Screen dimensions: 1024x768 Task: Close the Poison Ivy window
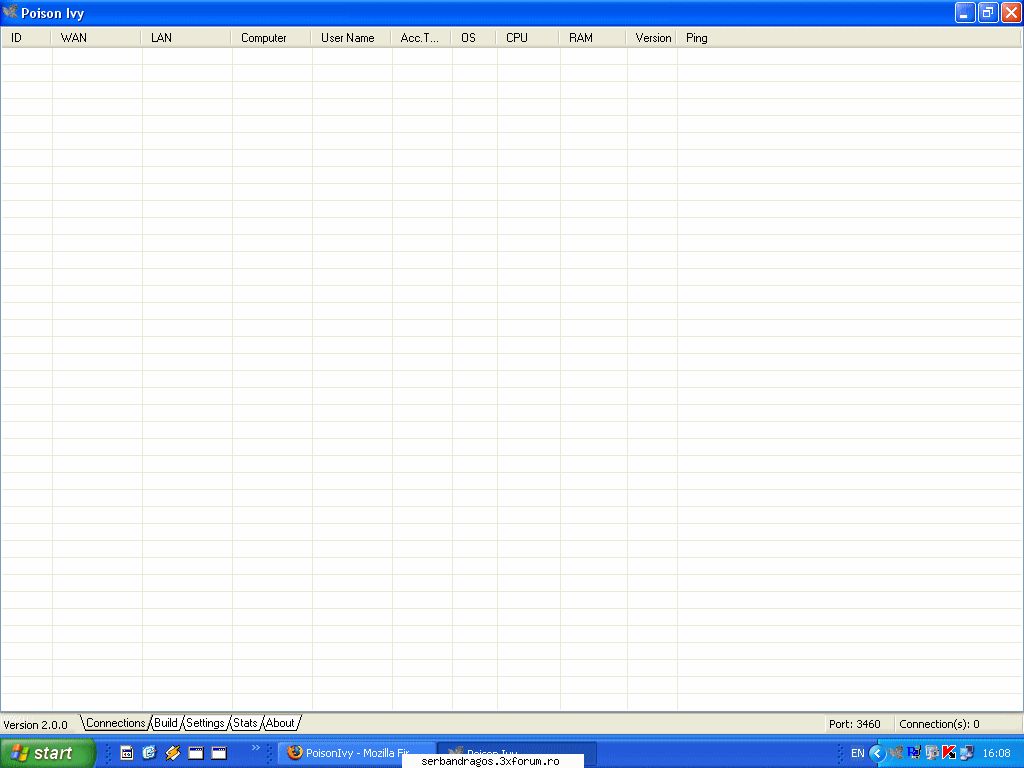tap(1011, 12)
